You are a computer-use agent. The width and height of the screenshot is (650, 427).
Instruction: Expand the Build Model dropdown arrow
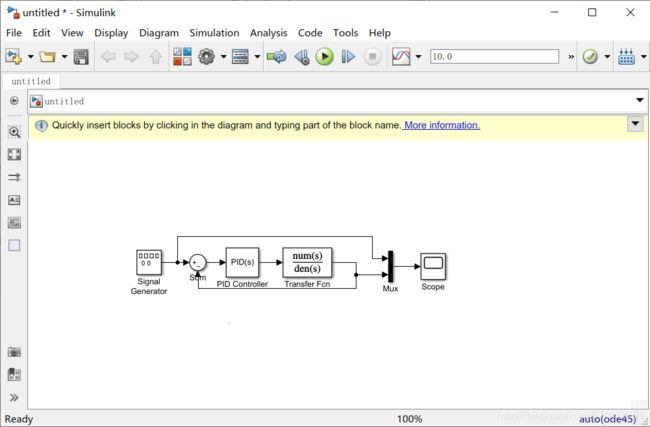[x=643, y=56]
